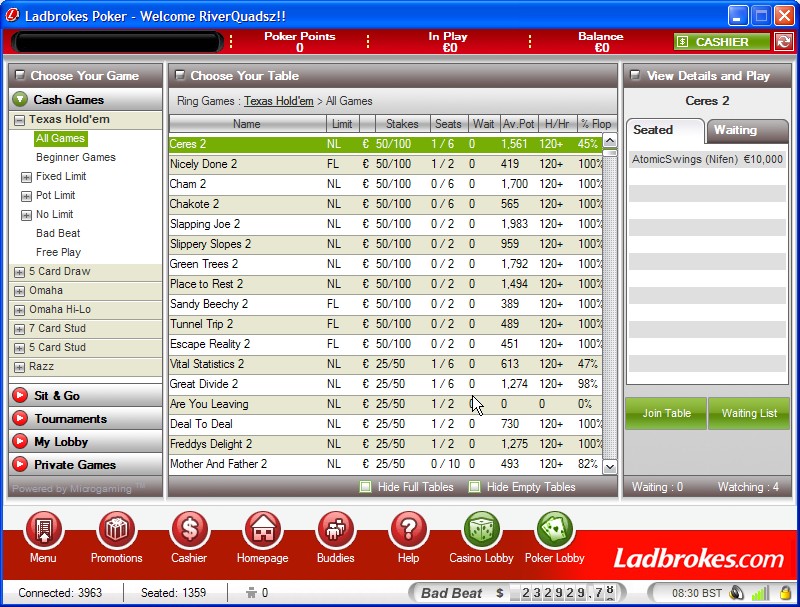Image resolution: width=800 pixels, height=607 pixels.
Task: Select All Games in the game tree
Action: (60, 138)
